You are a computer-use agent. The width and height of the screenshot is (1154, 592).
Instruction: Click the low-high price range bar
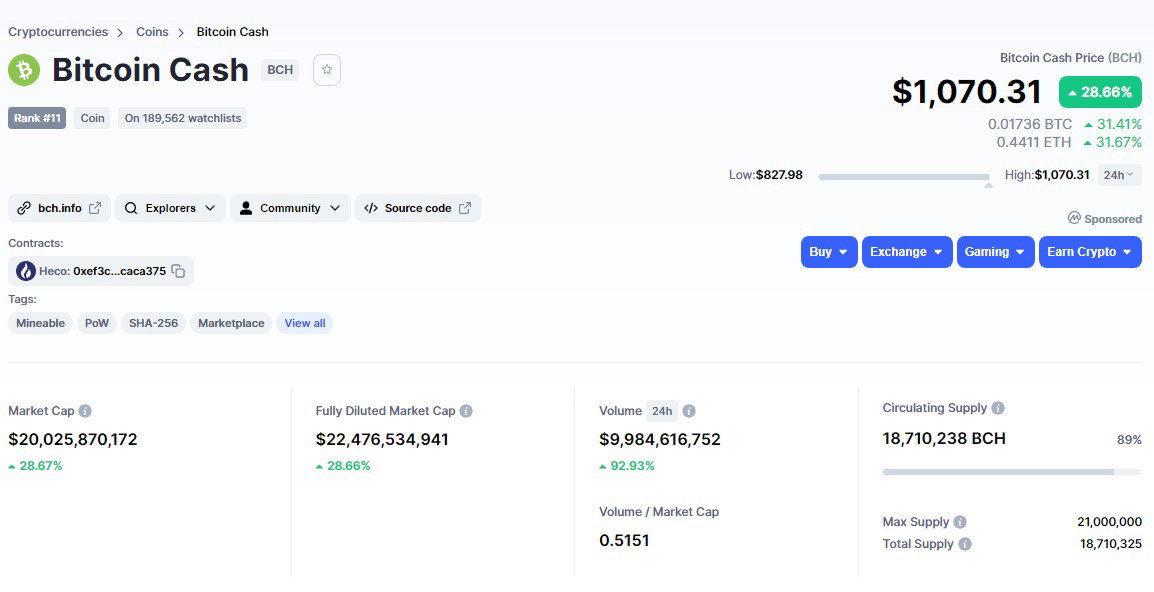(x=904, y=177)
